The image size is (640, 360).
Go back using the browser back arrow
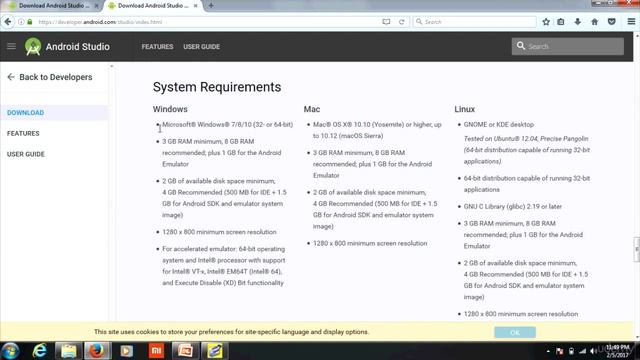[8, 22]
